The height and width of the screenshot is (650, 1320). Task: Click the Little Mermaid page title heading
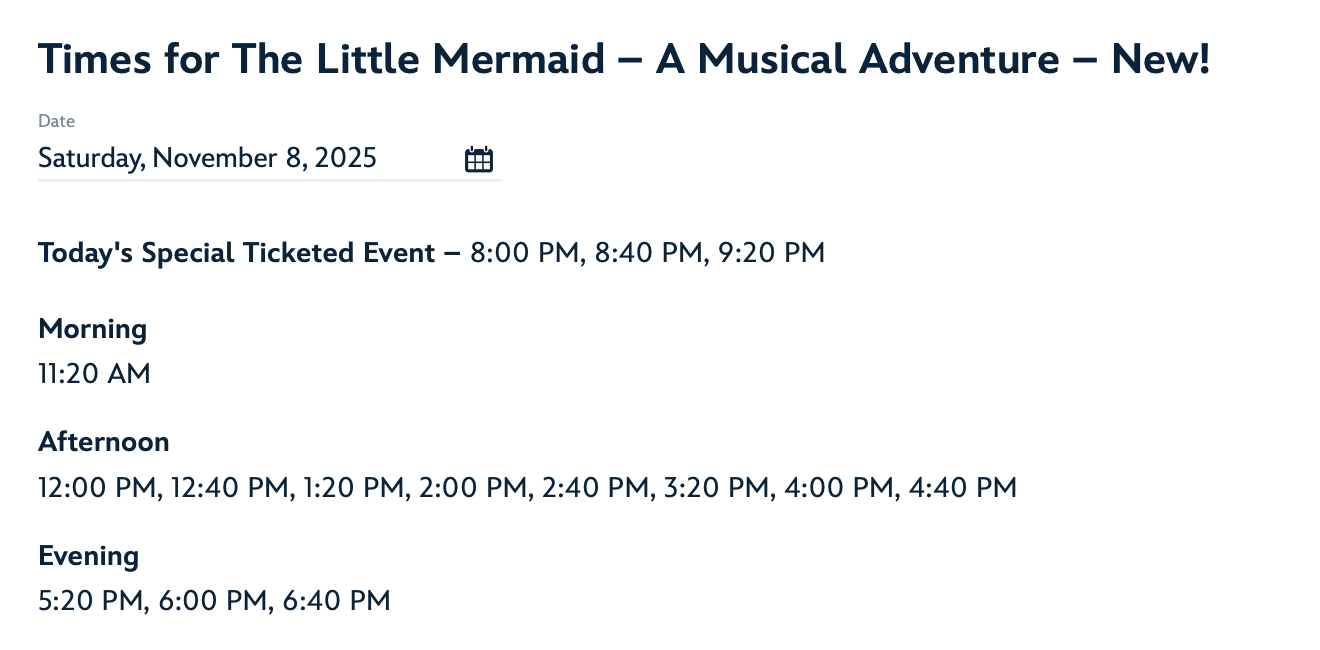624,60
